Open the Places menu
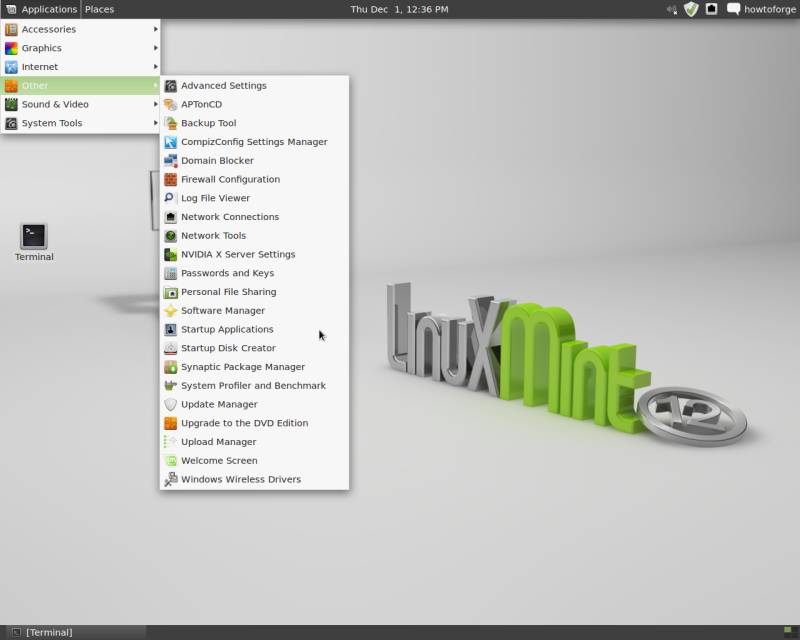This screenshot has width=800, height=640. (x=99, y=9)
